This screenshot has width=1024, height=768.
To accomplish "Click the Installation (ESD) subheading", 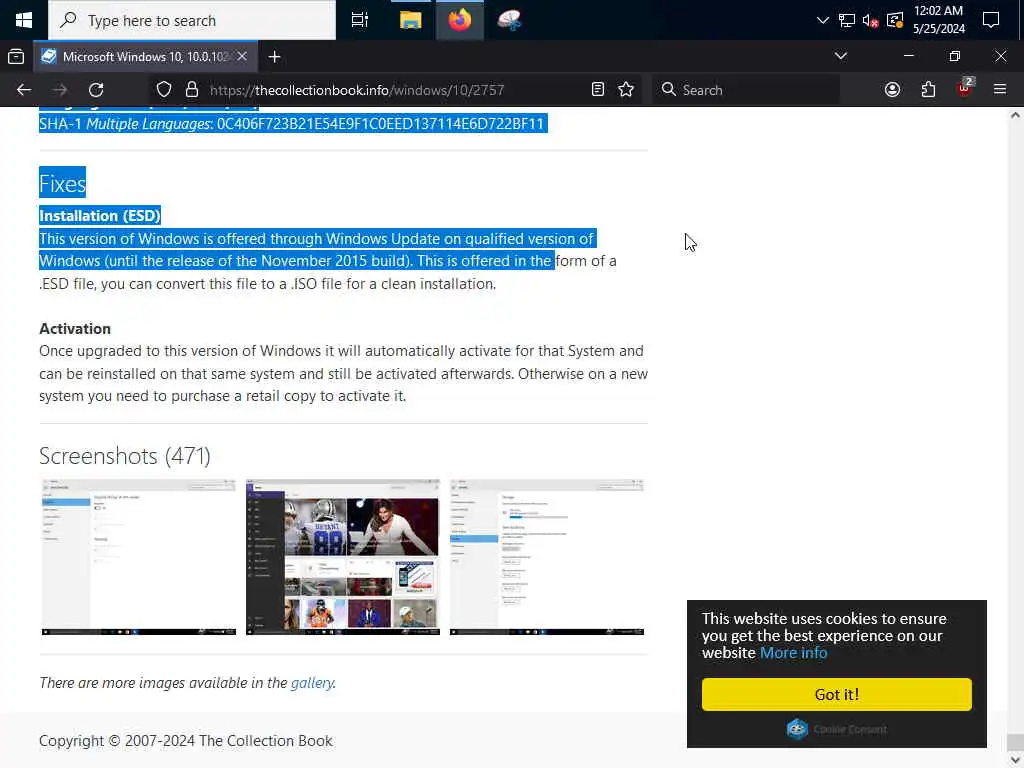I will click(99, 216).
